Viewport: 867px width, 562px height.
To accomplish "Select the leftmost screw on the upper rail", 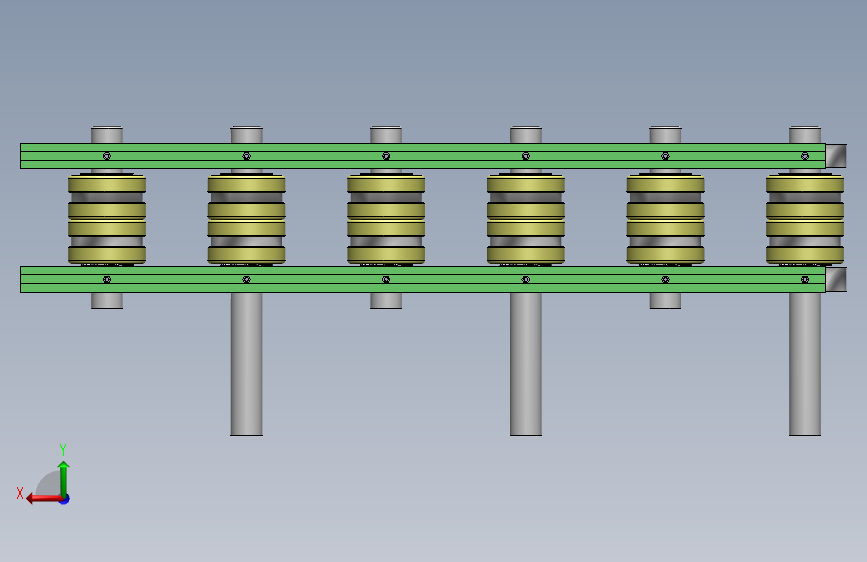I will 107,156.
